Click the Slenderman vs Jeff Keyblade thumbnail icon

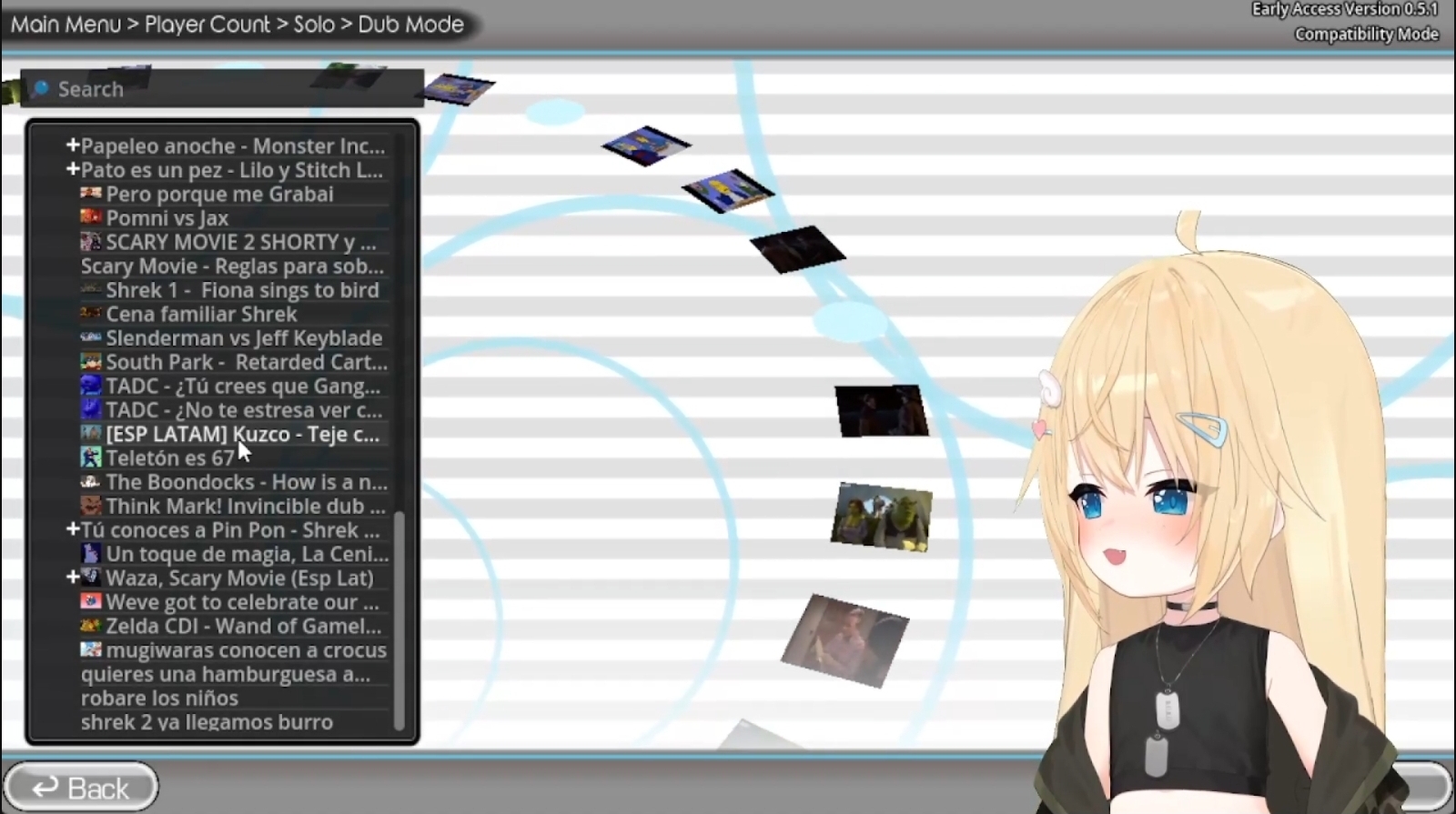click(91, 337)
